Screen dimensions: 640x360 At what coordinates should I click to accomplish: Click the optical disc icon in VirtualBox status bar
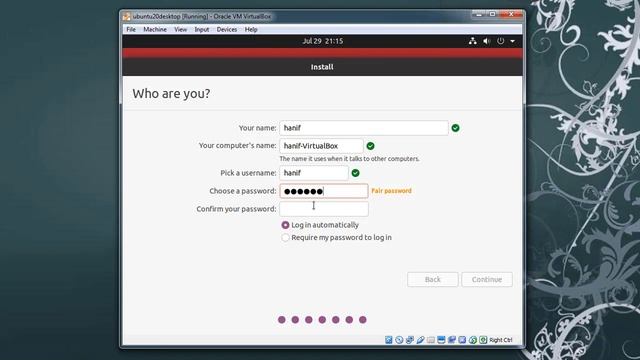(399, 340)
